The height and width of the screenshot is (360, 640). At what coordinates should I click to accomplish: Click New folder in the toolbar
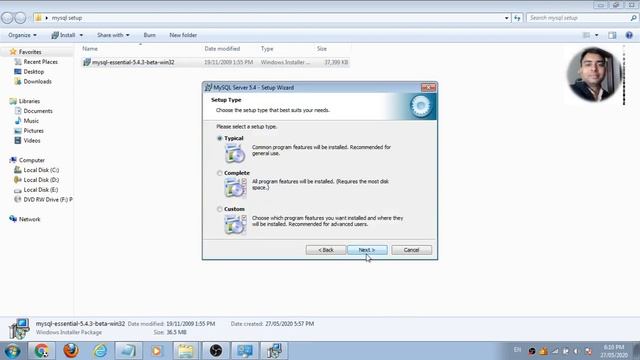coord(183,35)
